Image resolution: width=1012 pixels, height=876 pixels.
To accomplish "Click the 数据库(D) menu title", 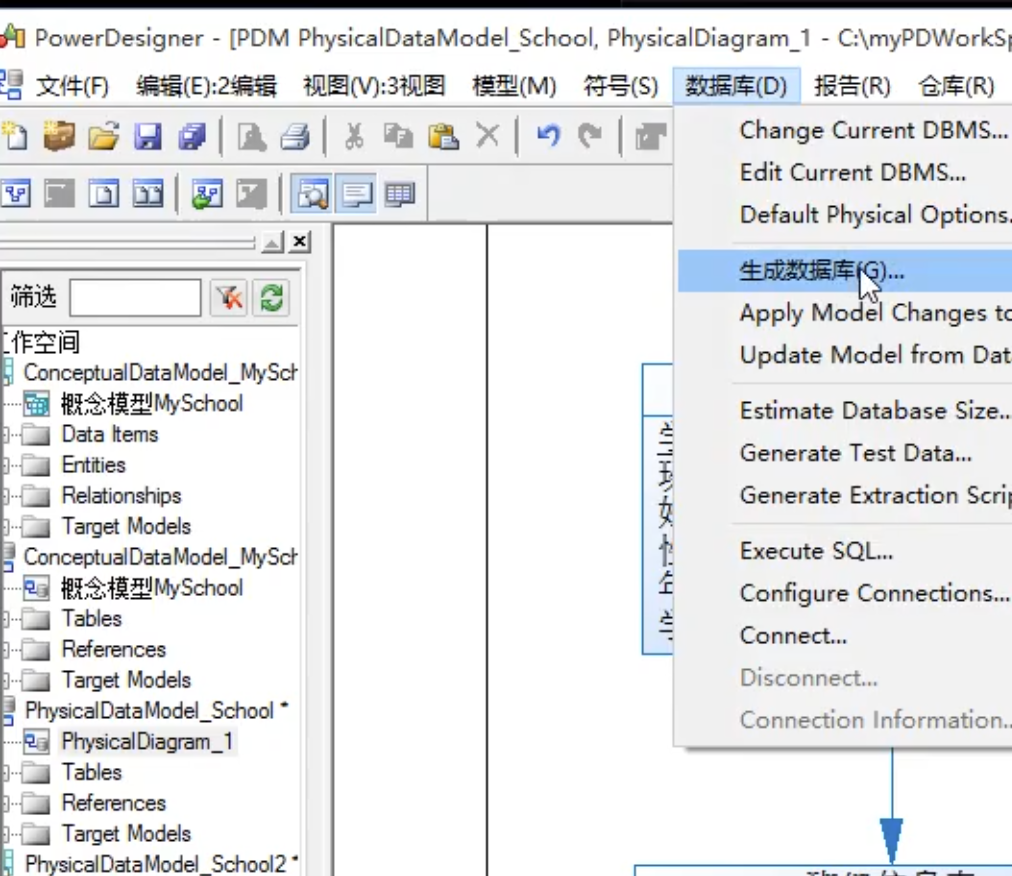I will tap(736, 86).
